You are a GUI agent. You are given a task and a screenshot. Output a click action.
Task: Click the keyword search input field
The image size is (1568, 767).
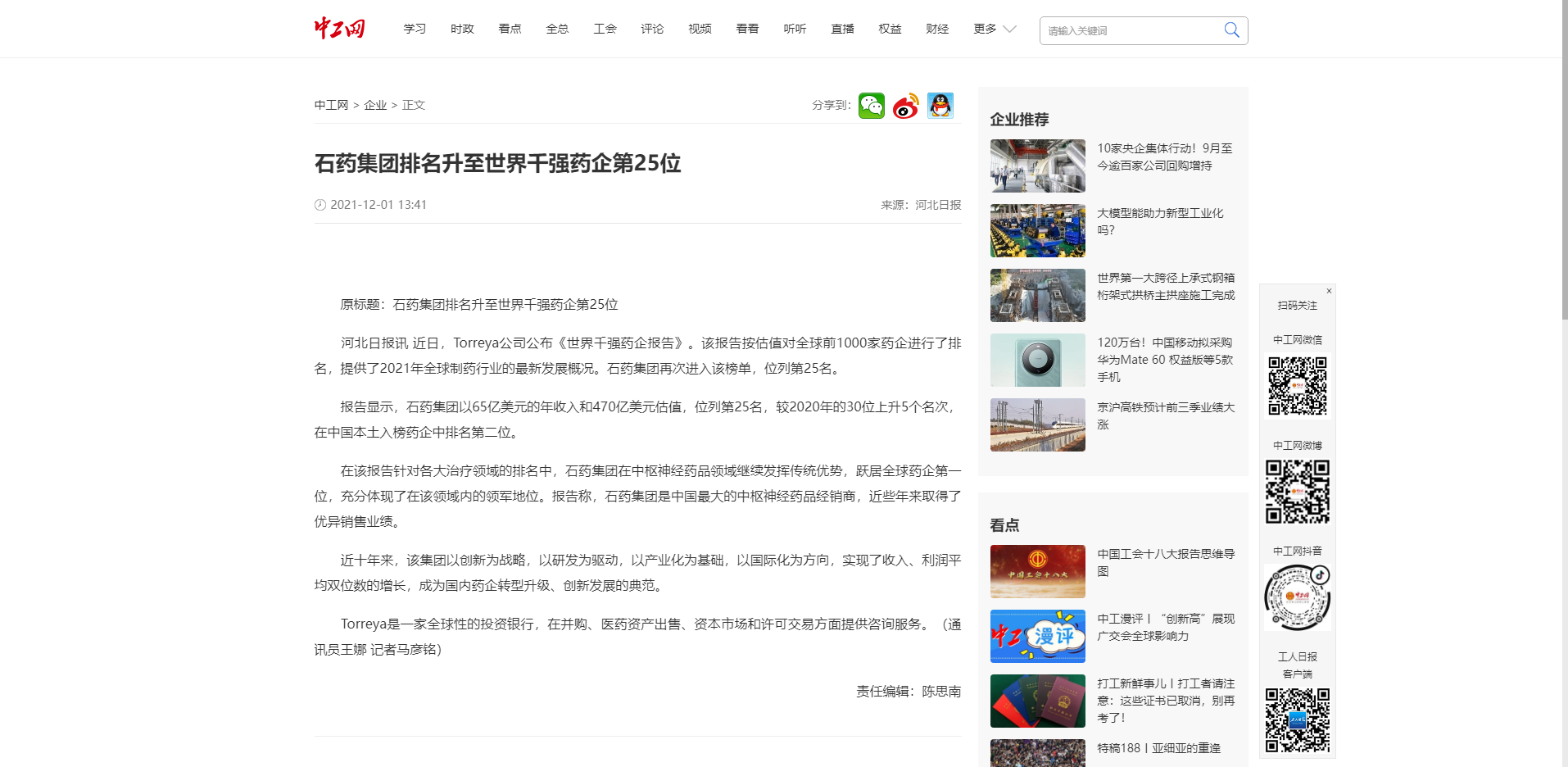coord(1131,31)
